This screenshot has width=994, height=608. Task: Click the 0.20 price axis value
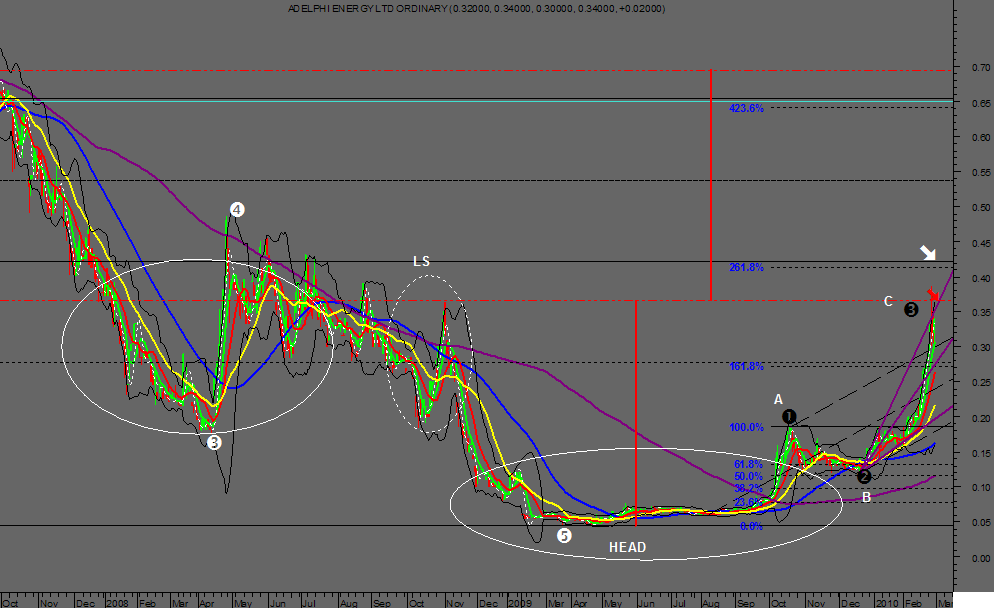point(981,418)
